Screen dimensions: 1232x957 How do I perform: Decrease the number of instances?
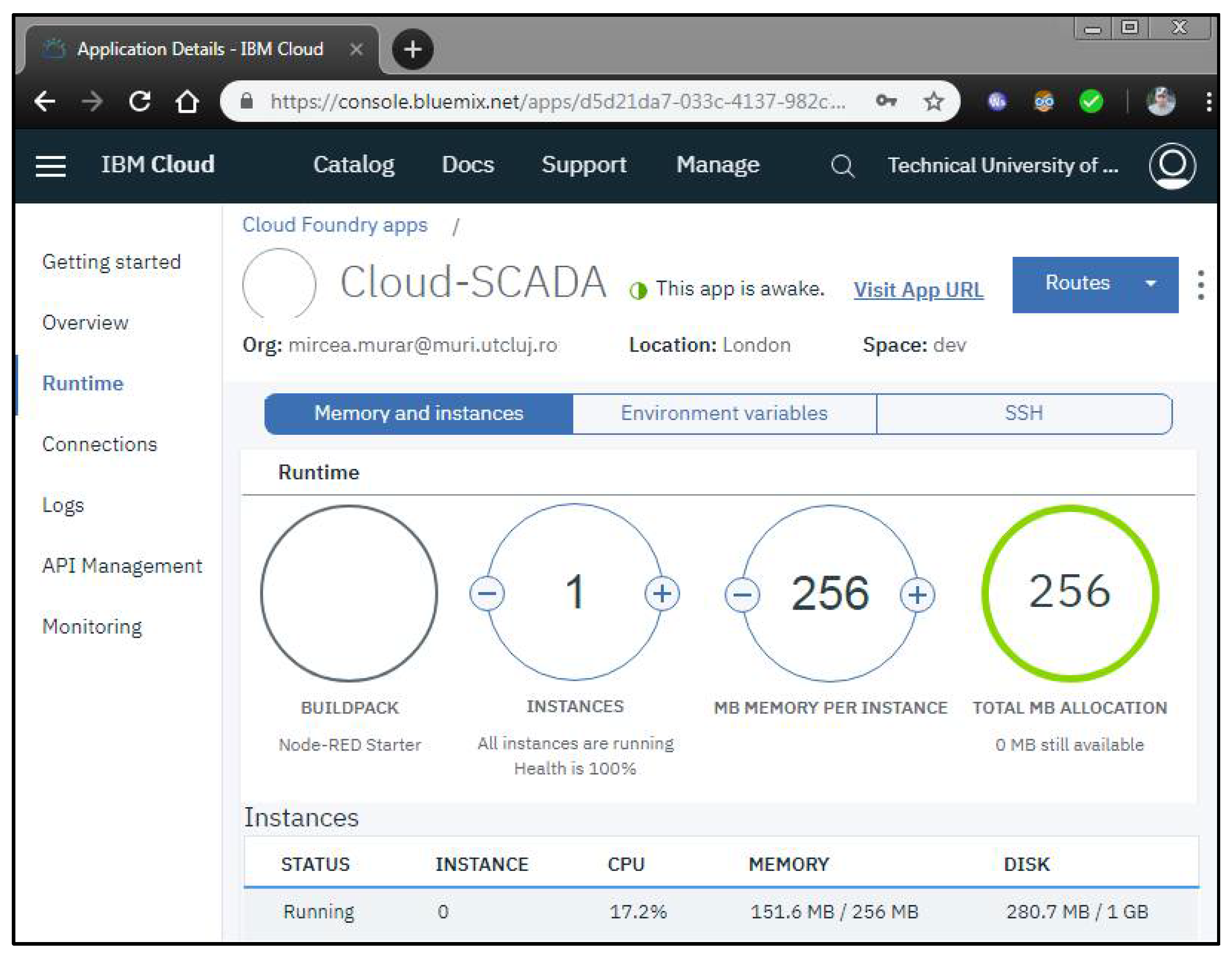click(x=487, y=594)
